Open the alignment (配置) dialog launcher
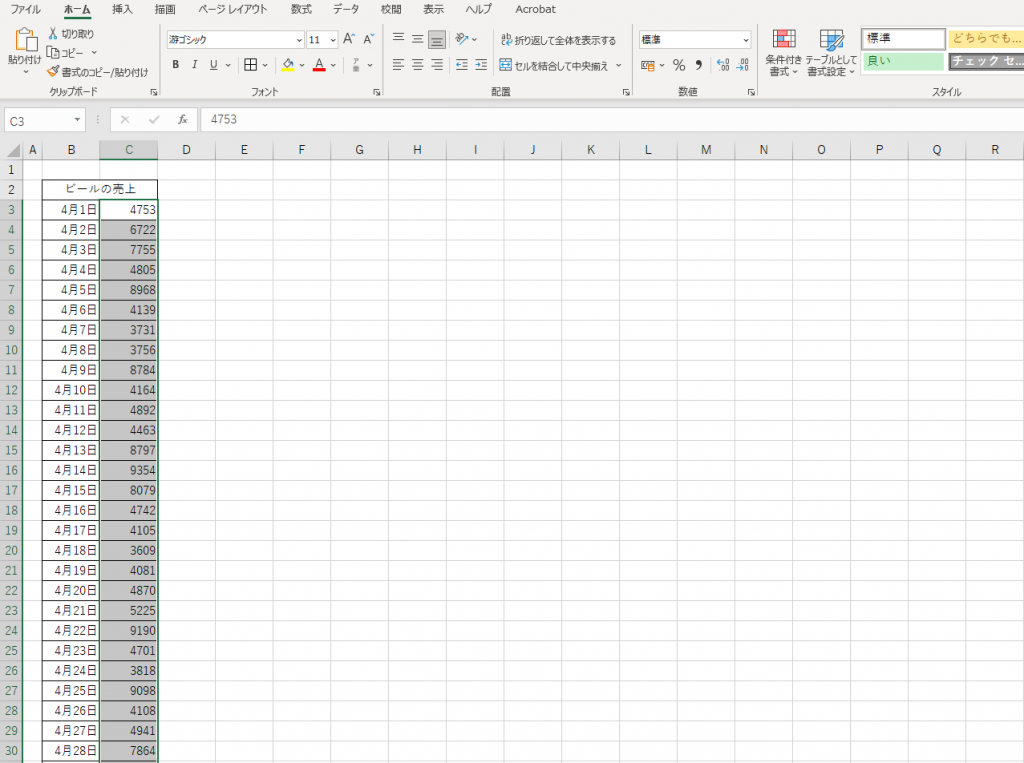The width and height of the screenshot is (1024, 763). tap(626, 92)
